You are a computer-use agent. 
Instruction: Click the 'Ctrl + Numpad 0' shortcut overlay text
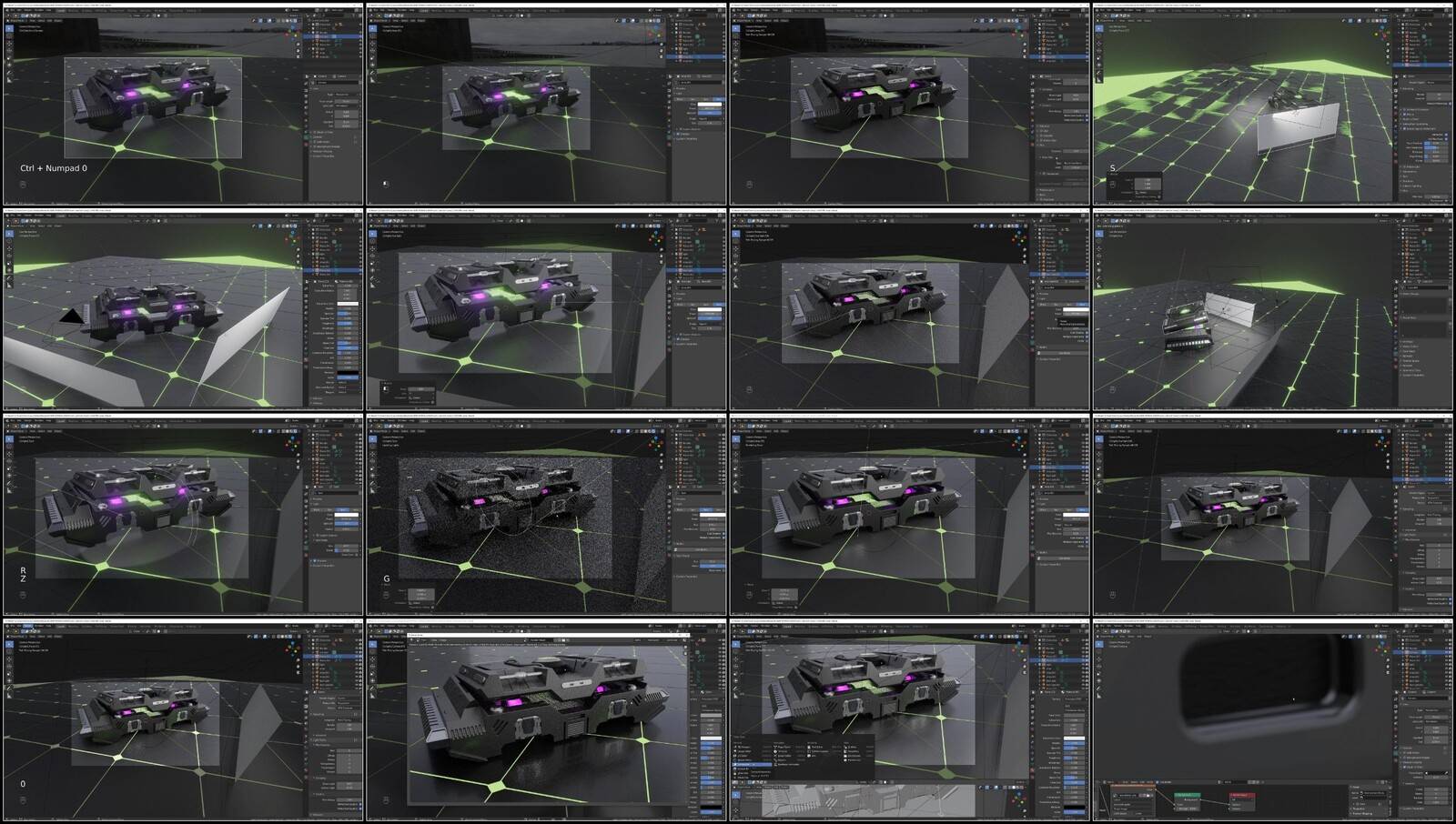point(54,168)
